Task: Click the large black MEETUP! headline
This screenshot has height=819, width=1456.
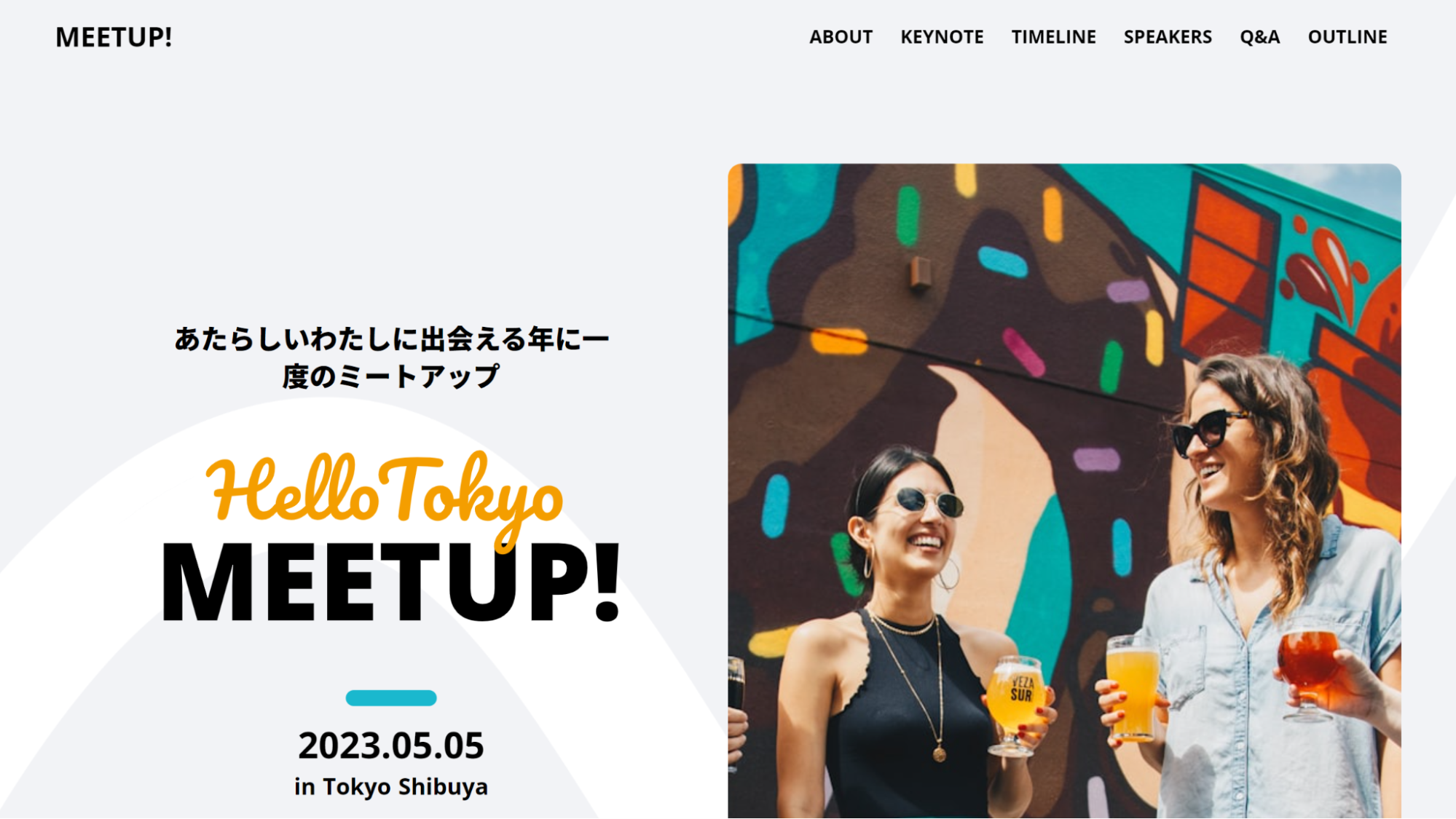Action: pyautogui.click(x=391, y=583)
